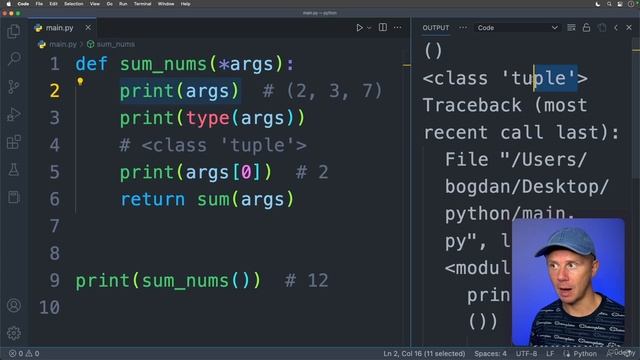Image resolution: width=640 pixels, height=360 pixels.
Task: Open the View menu
Action: tap(95, 4)
